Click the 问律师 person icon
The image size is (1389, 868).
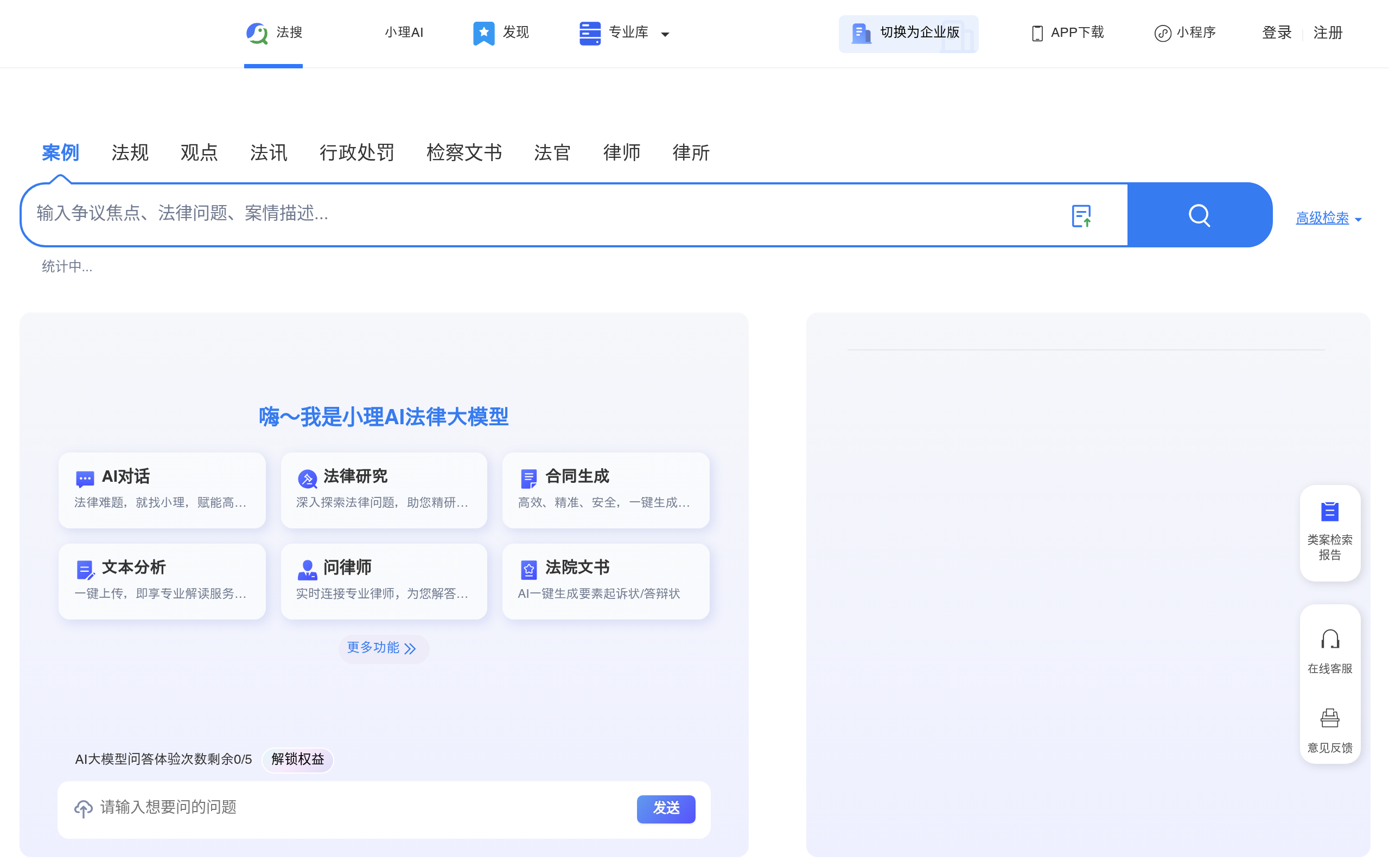[307, 570]
